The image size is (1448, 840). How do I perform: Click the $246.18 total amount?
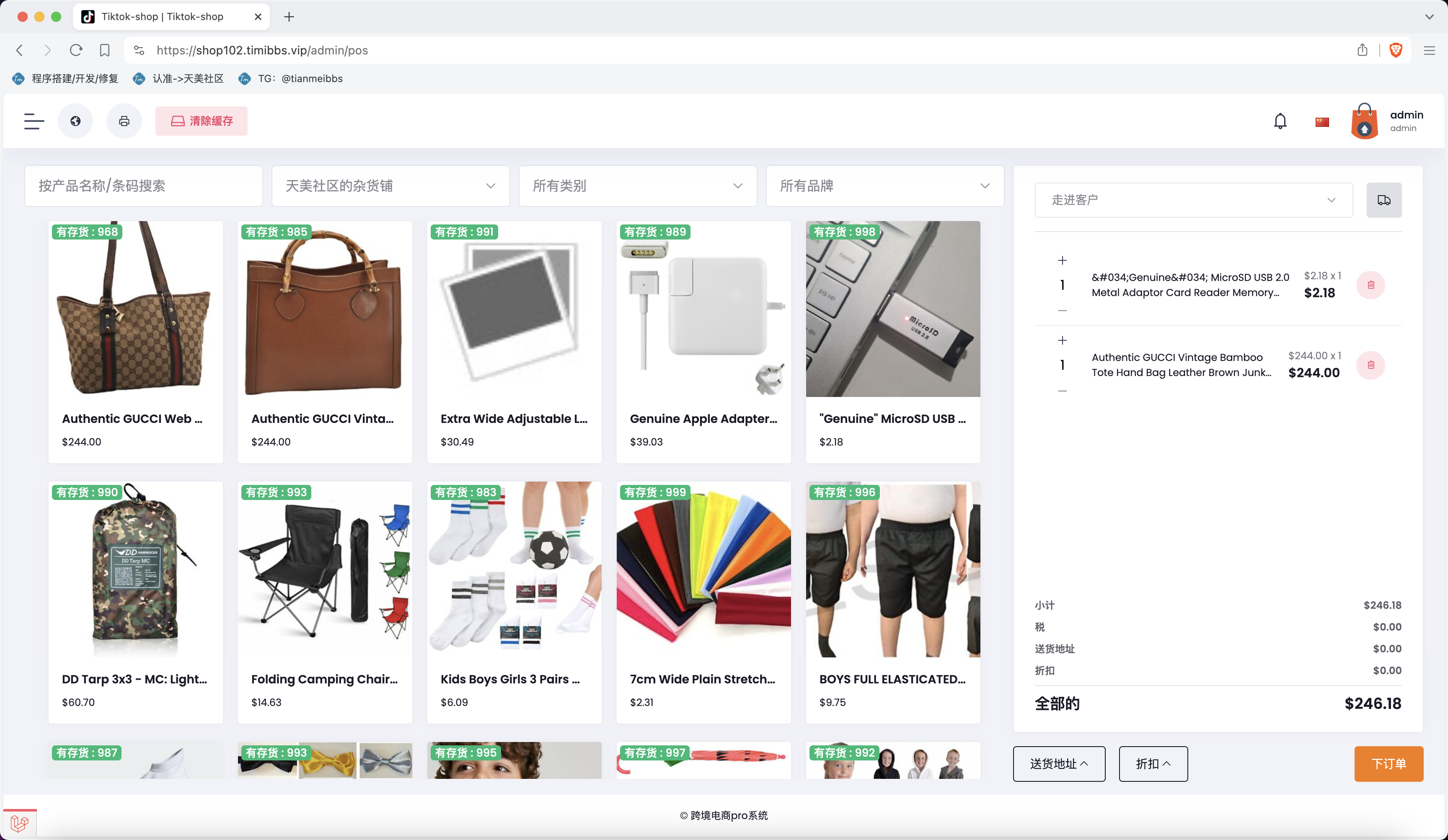[x=1373, y=704]
